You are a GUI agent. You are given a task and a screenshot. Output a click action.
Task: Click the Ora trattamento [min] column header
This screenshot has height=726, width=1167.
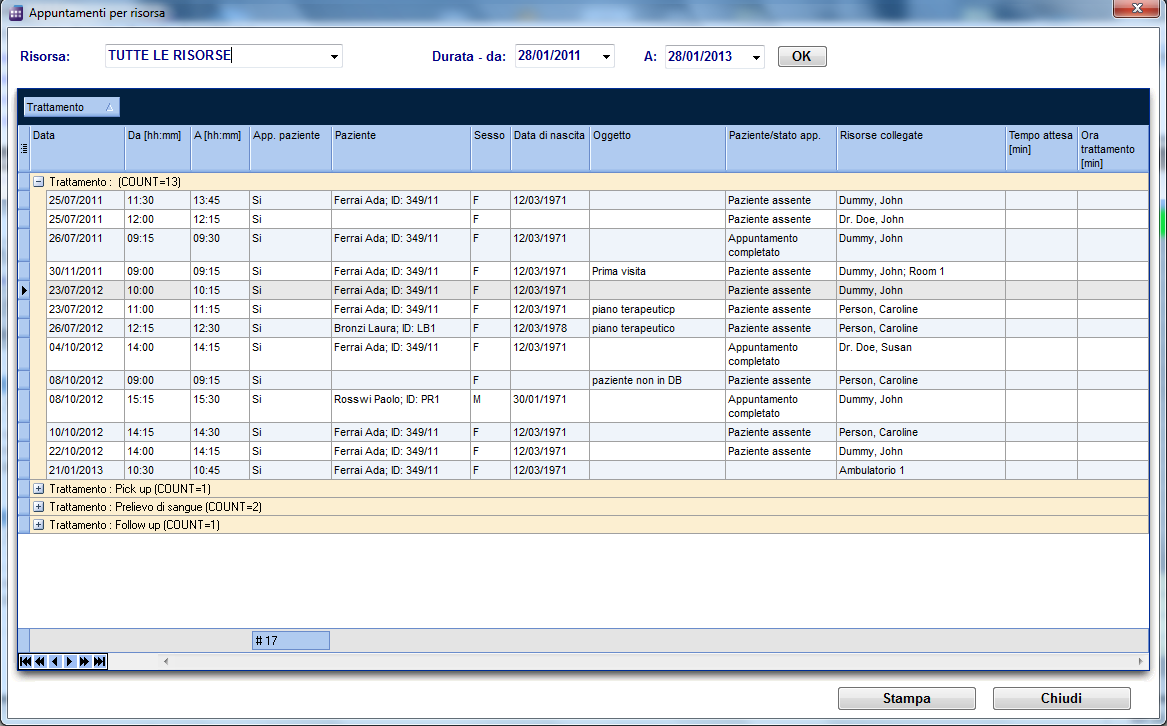point(1113,148)
